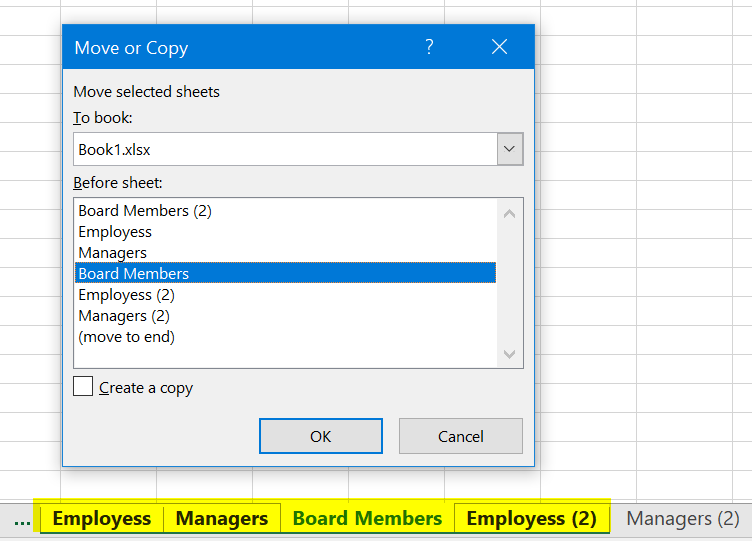The height and width of the screenshot is (541, 752).
Task: Select Employess in the Before sheet list
Action: tap(115, 232)
